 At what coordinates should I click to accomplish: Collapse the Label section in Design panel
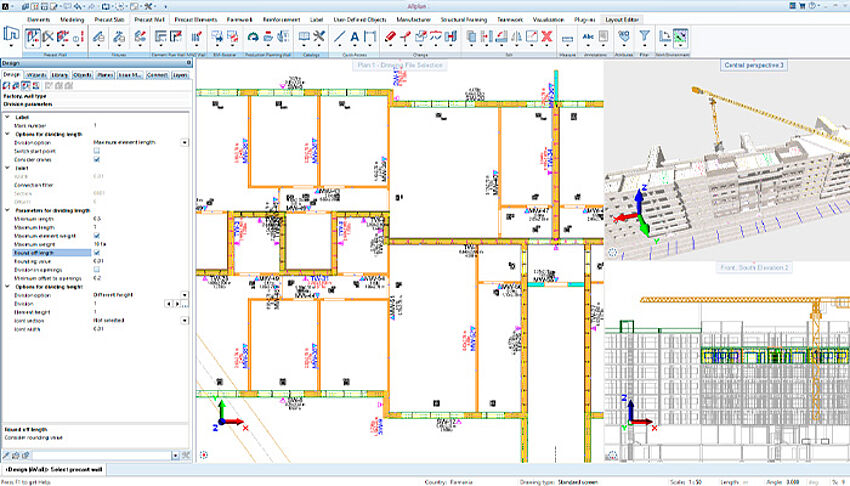(9, 116)
